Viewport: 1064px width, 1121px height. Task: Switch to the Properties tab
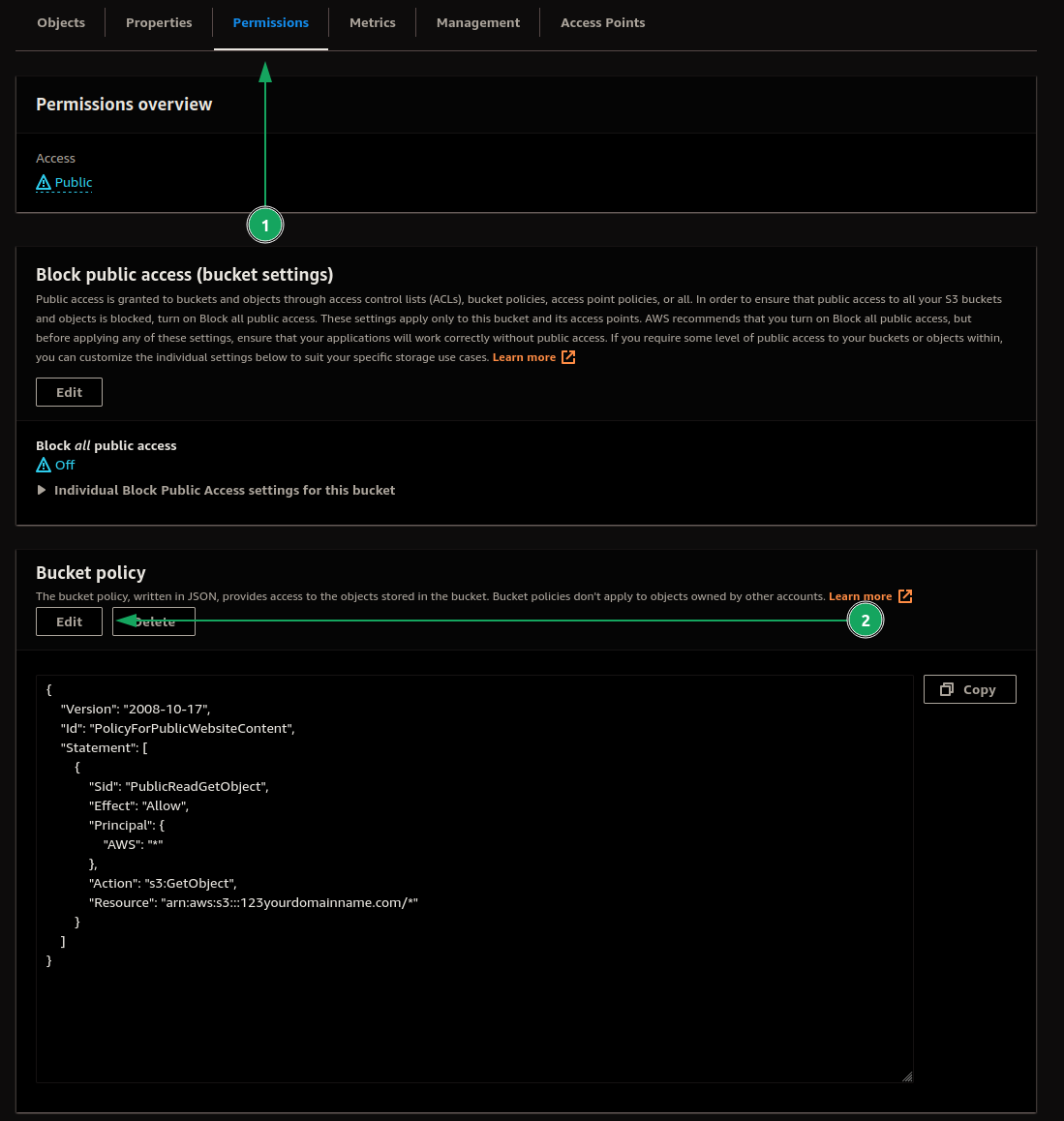click(159, 23)
